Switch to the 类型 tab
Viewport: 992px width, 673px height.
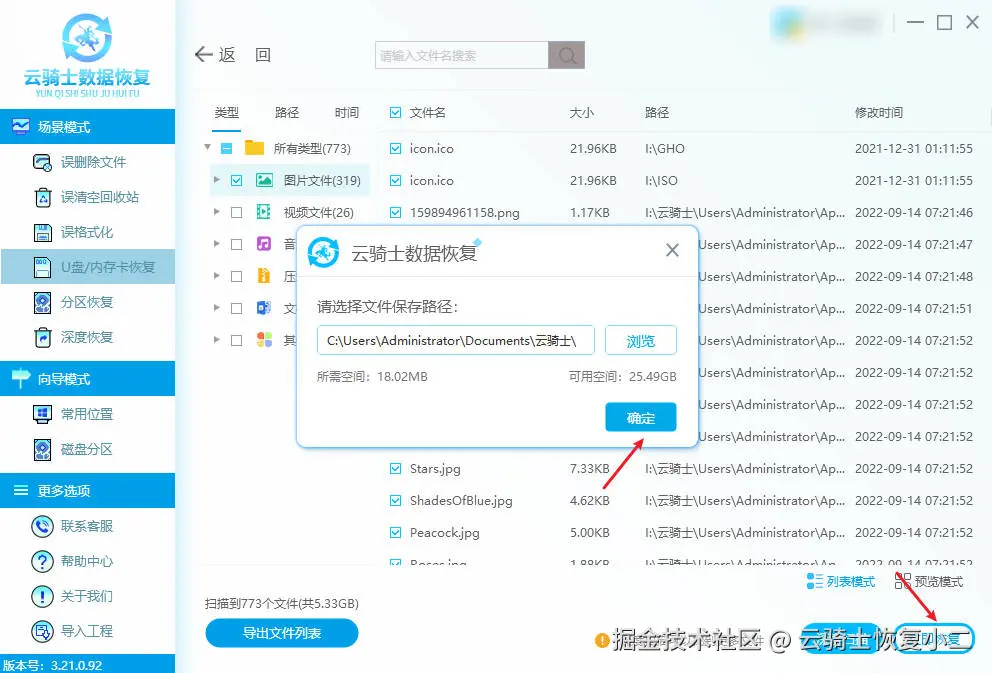tap(226, 113)
